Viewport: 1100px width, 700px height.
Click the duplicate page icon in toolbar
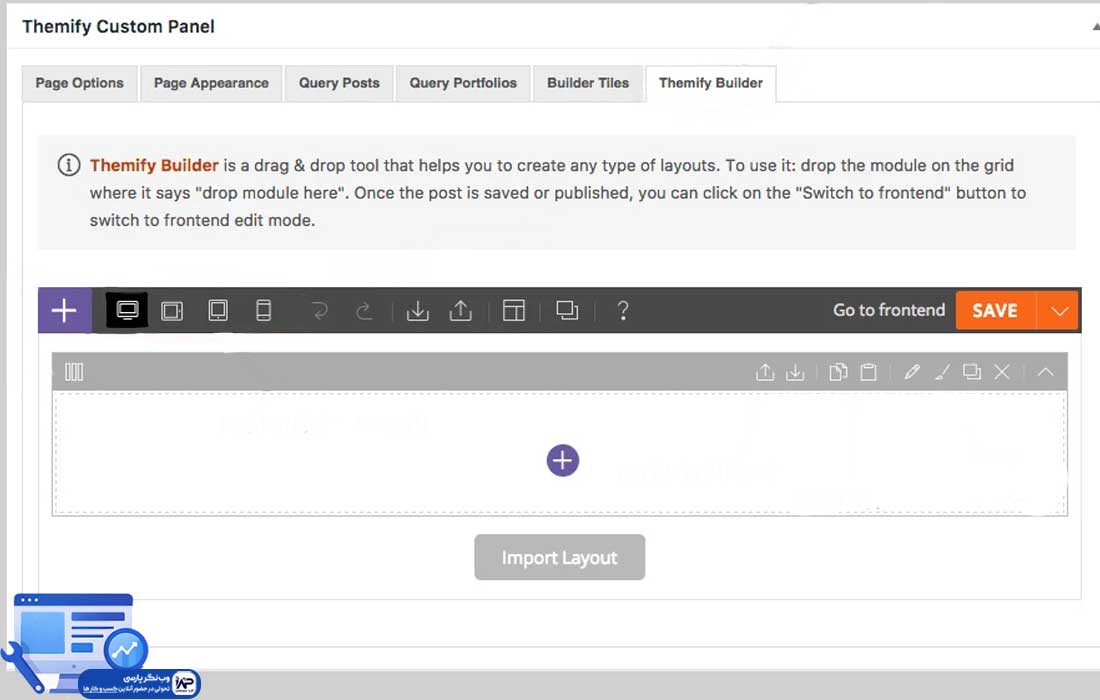[x=567, y=310]
